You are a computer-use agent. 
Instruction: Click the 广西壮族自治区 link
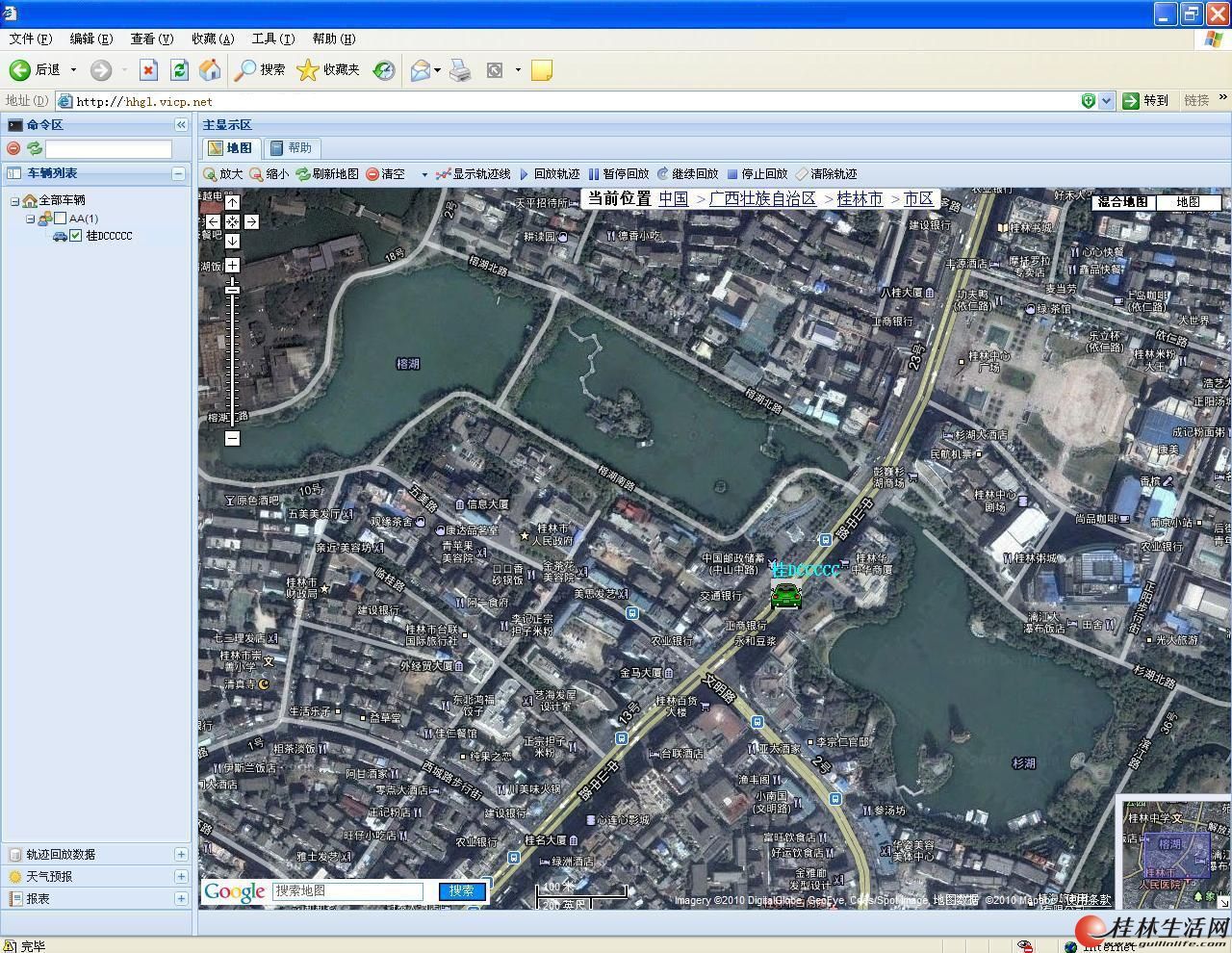click(x=762, y=199)
